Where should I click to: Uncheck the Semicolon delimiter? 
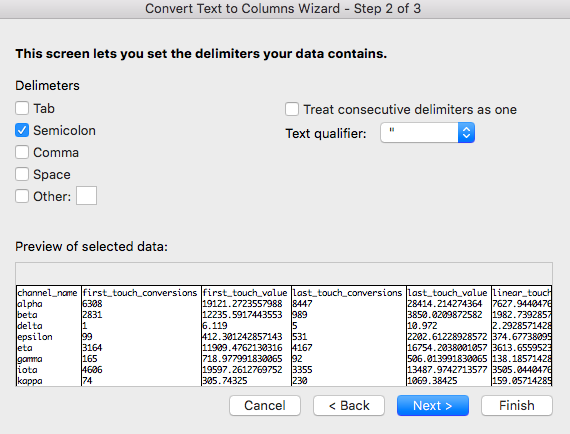[22, 130]
